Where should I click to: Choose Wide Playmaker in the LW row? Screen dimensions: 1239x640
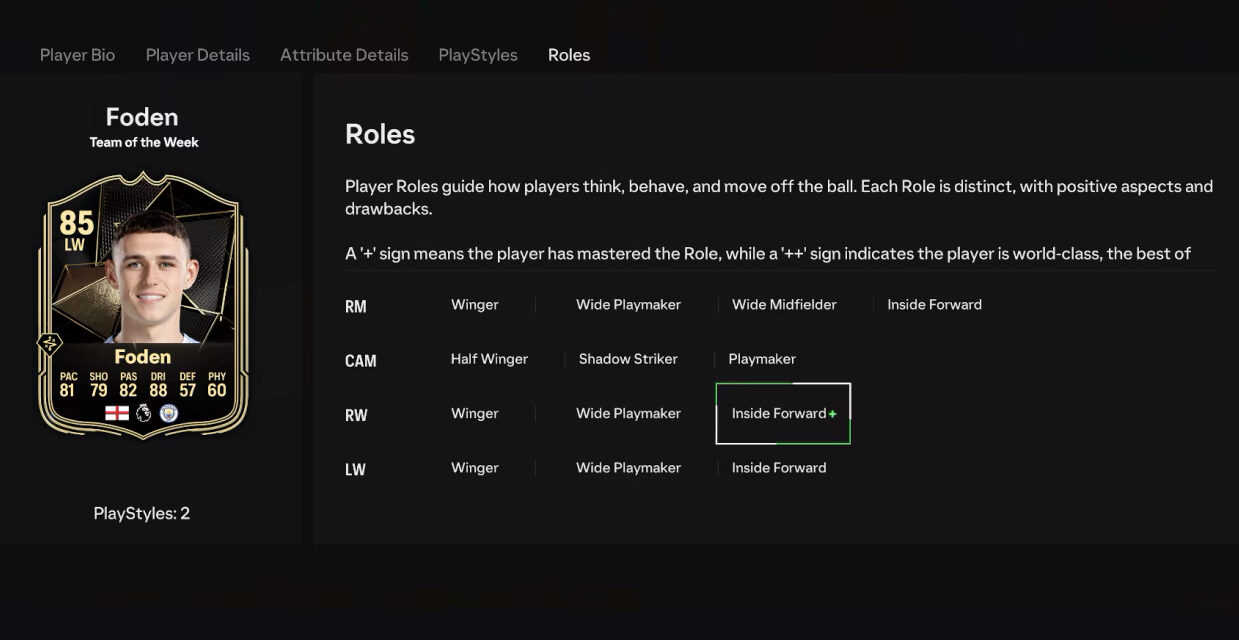(x=628, y=467)
